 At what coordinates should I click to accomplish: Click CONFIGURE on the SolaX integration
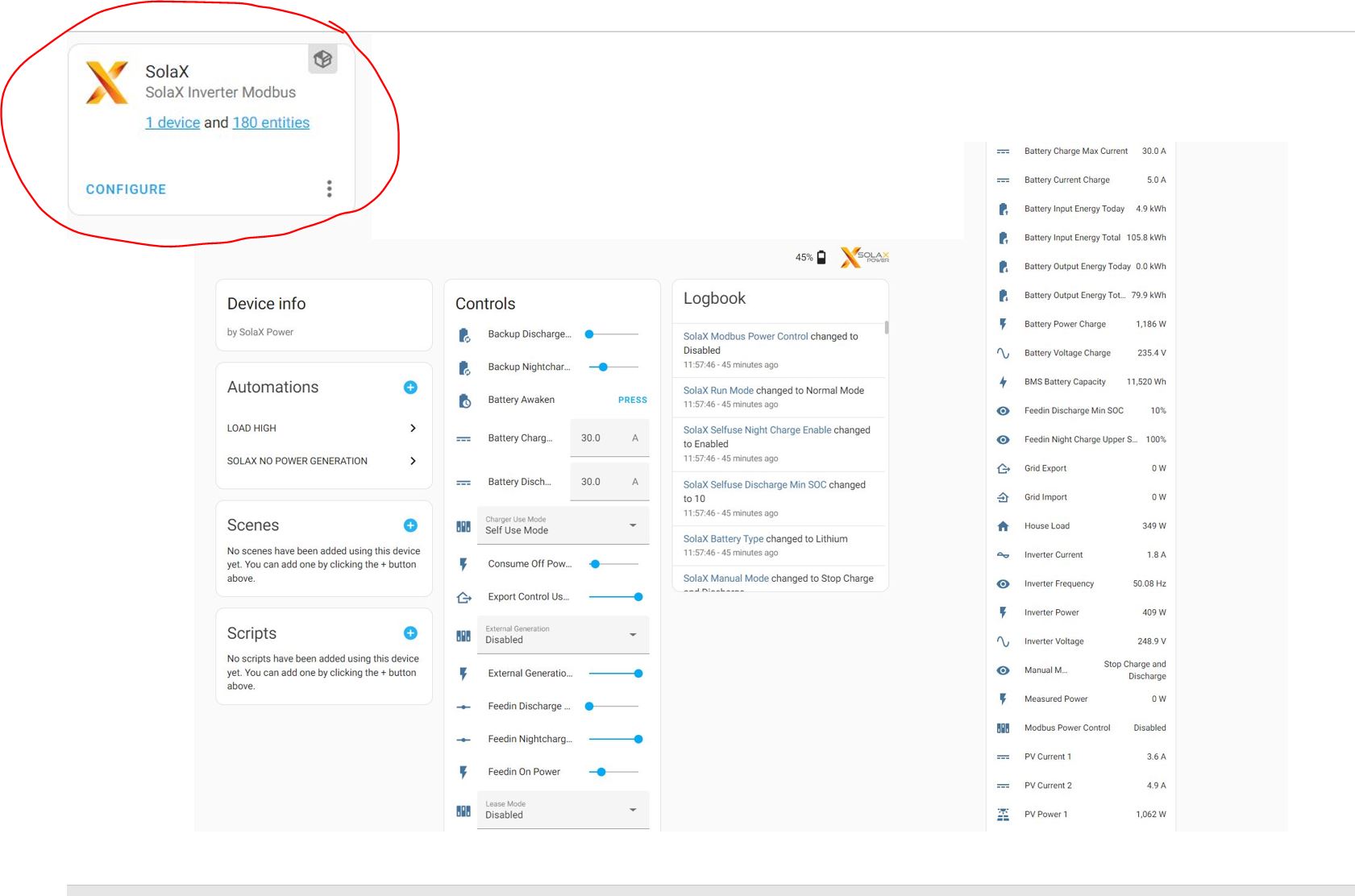pyautogui.click(x=126, y=189)
